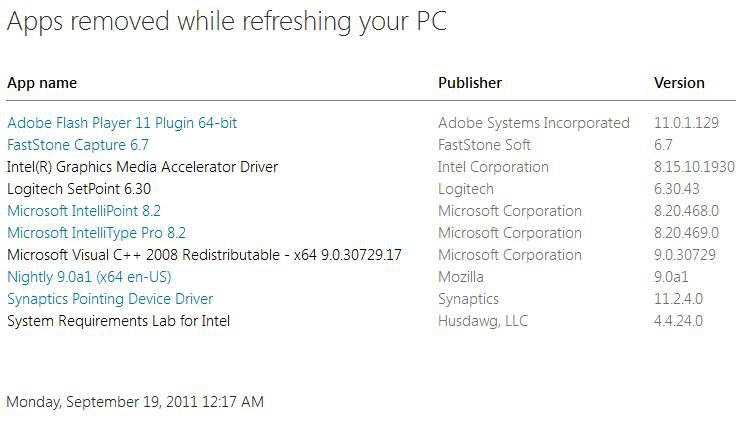Click the page heading about apps removed
This screenshot has width=741, height=423.
coord(227,22)
